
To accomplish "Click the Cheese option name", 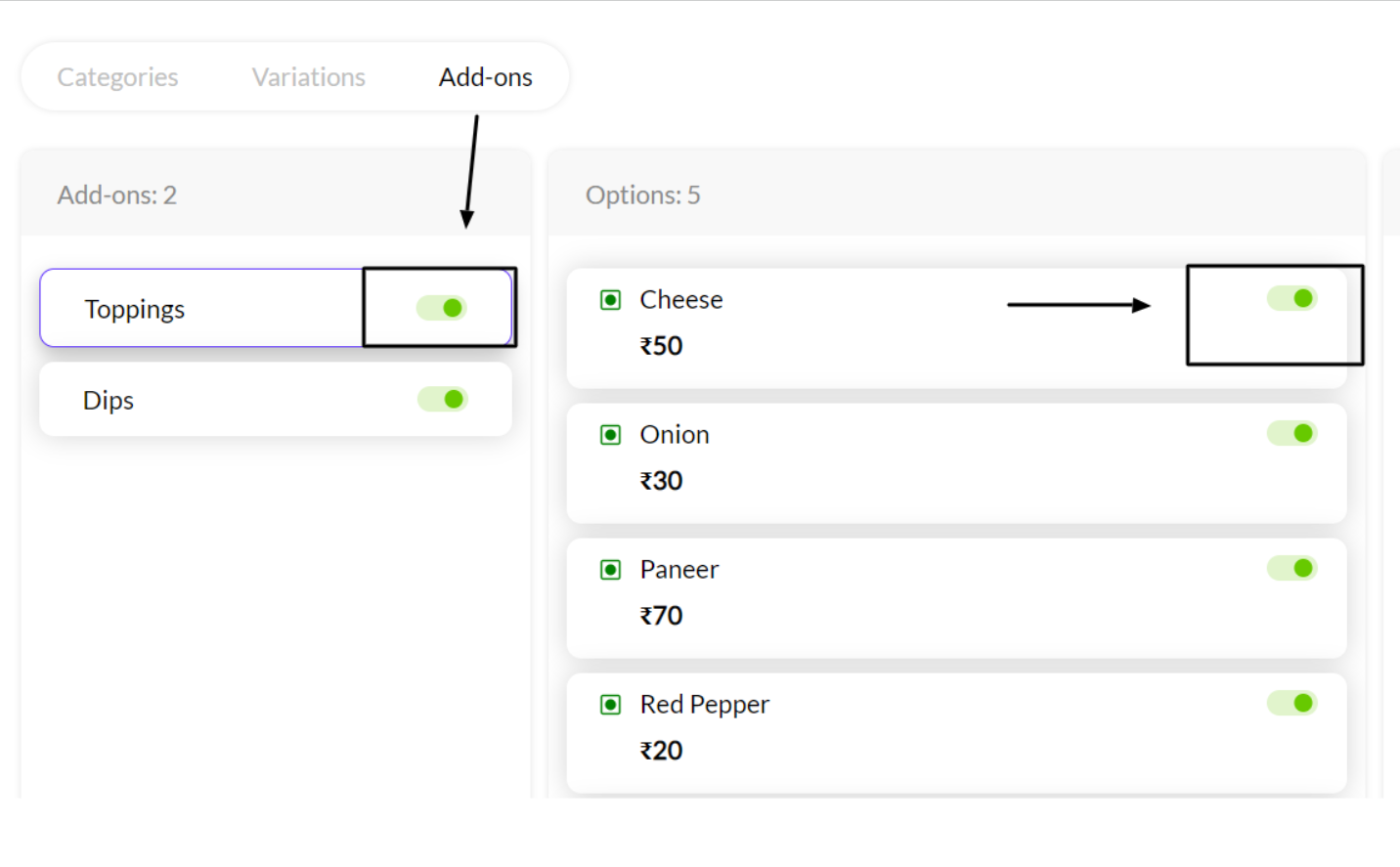I will tap(681, 300).
